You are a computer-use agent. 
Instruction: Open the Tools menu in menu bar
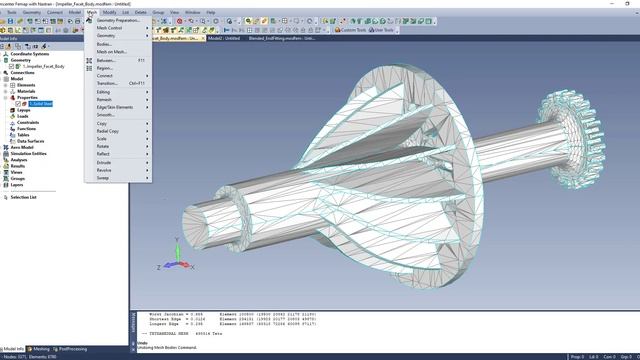[11, 13]
